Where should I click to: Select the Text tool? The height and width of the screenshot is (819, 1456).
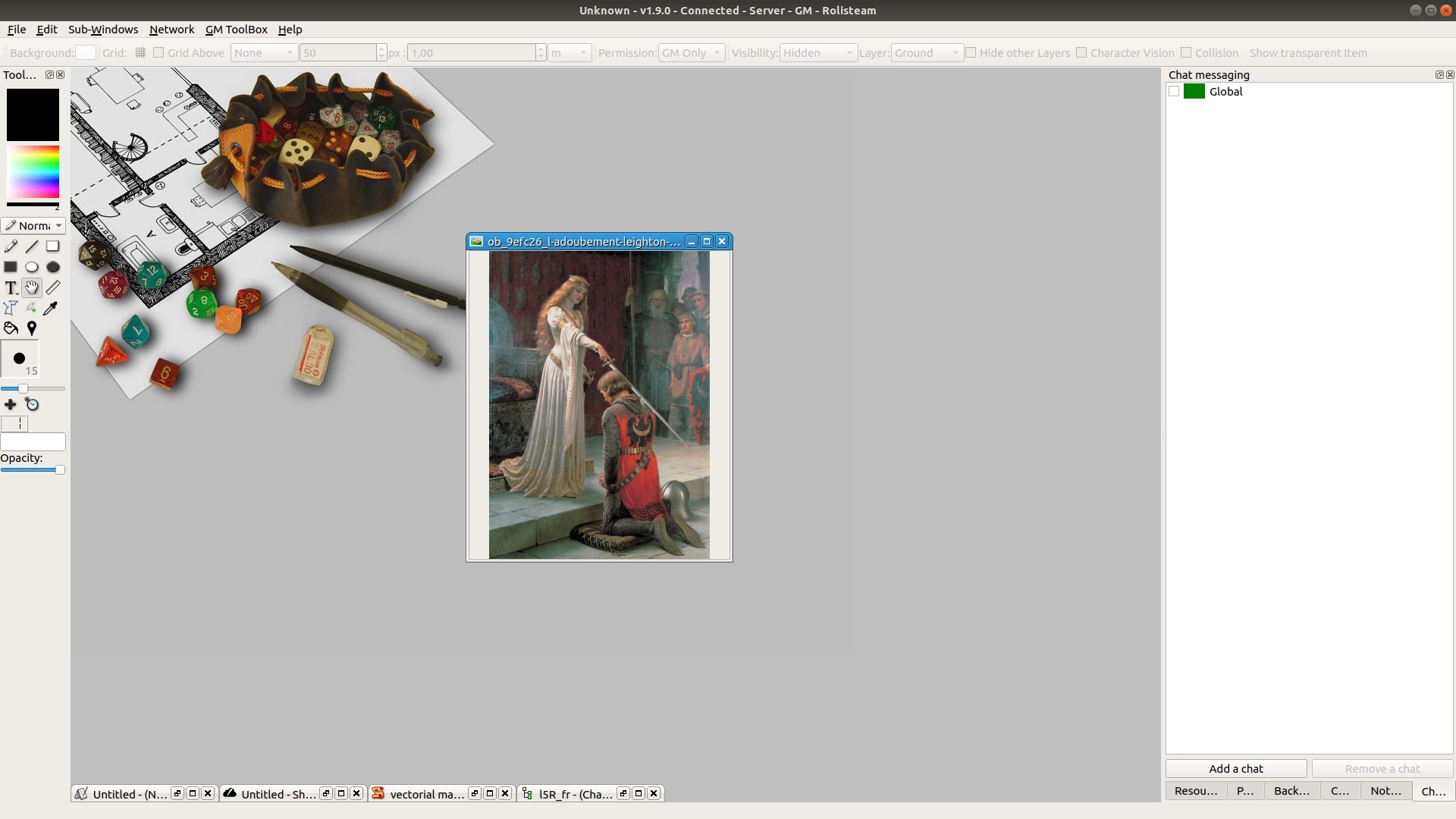[x=11, y=287]
